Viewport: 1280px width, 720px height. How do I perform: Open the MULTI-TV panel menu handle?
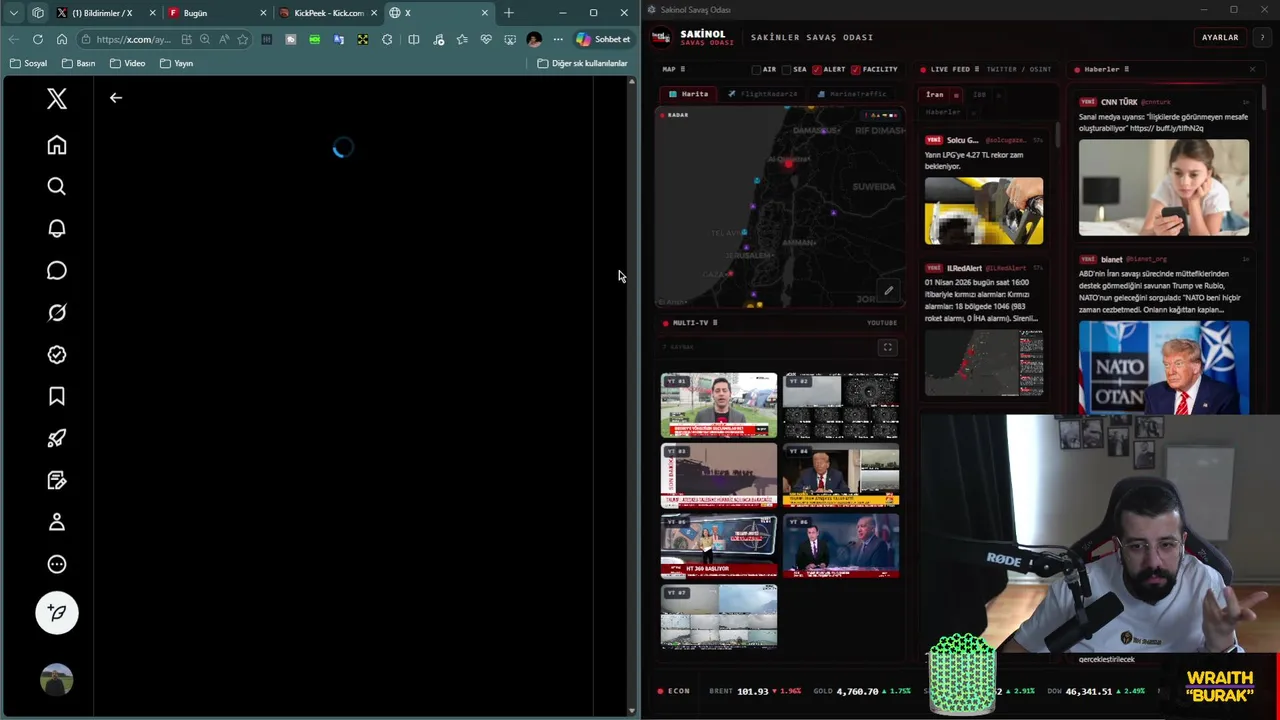(715, 323)
